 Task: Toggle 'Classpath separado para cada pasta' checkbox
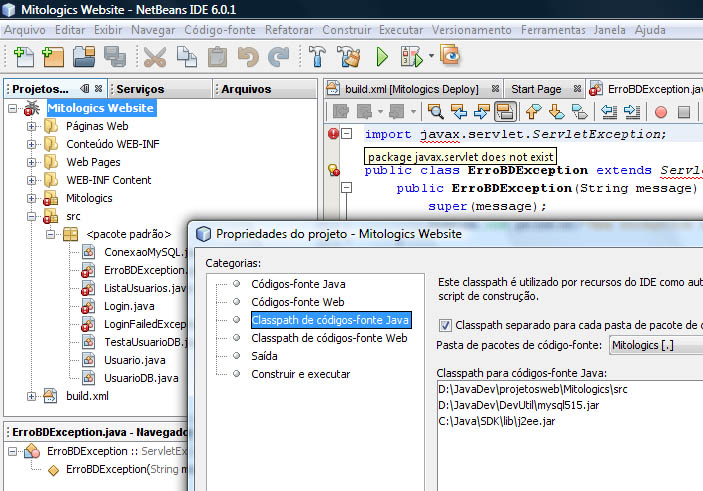coord(445,325)
